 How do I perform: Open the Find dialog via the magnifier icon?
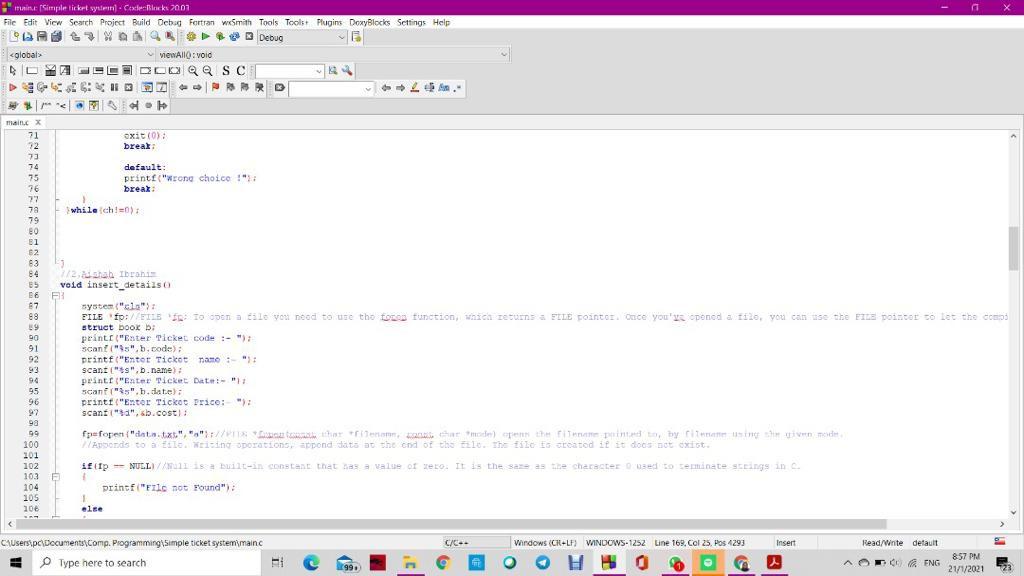click(154, 37)
